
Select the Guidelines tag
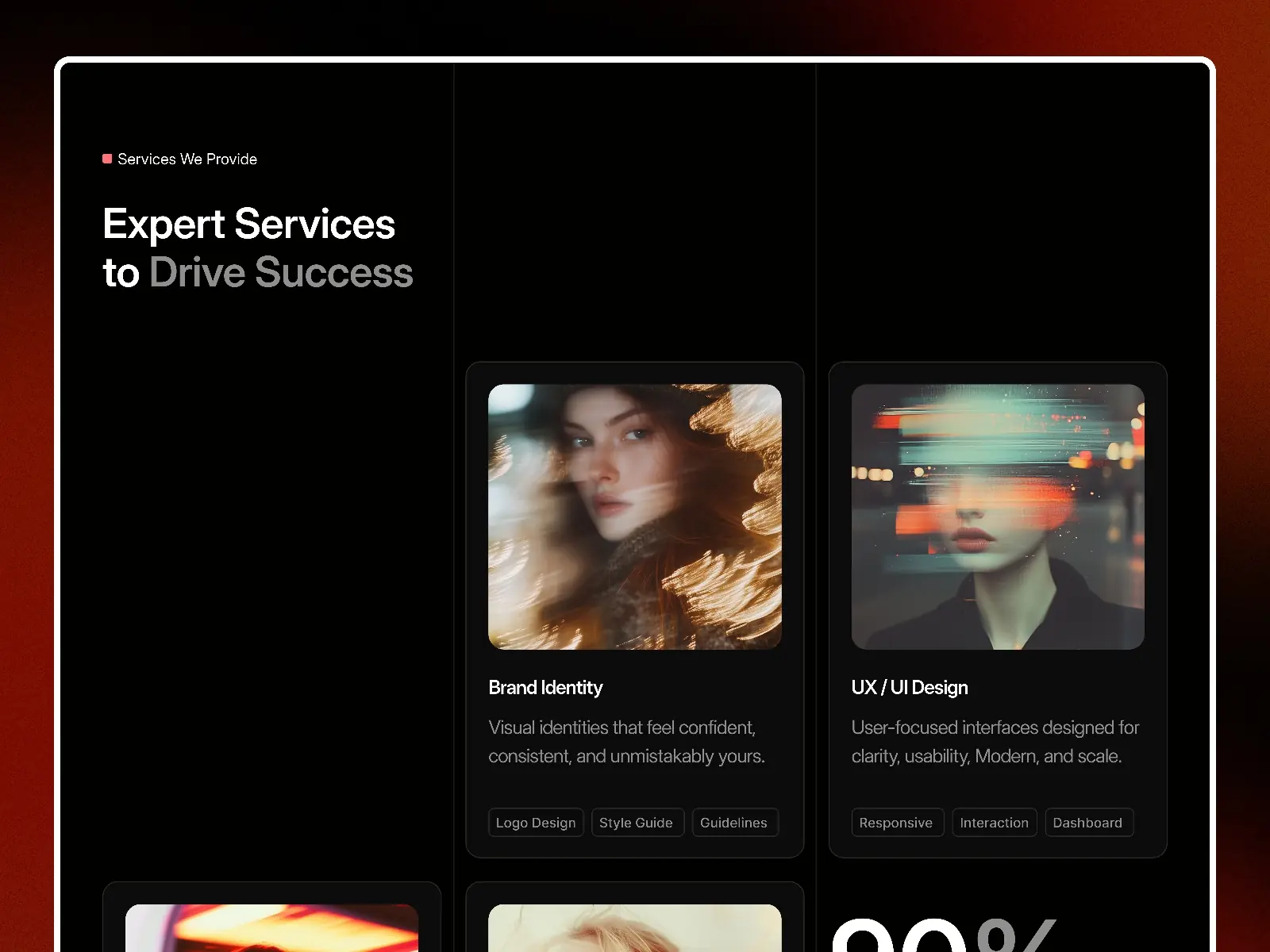(734, 823)
